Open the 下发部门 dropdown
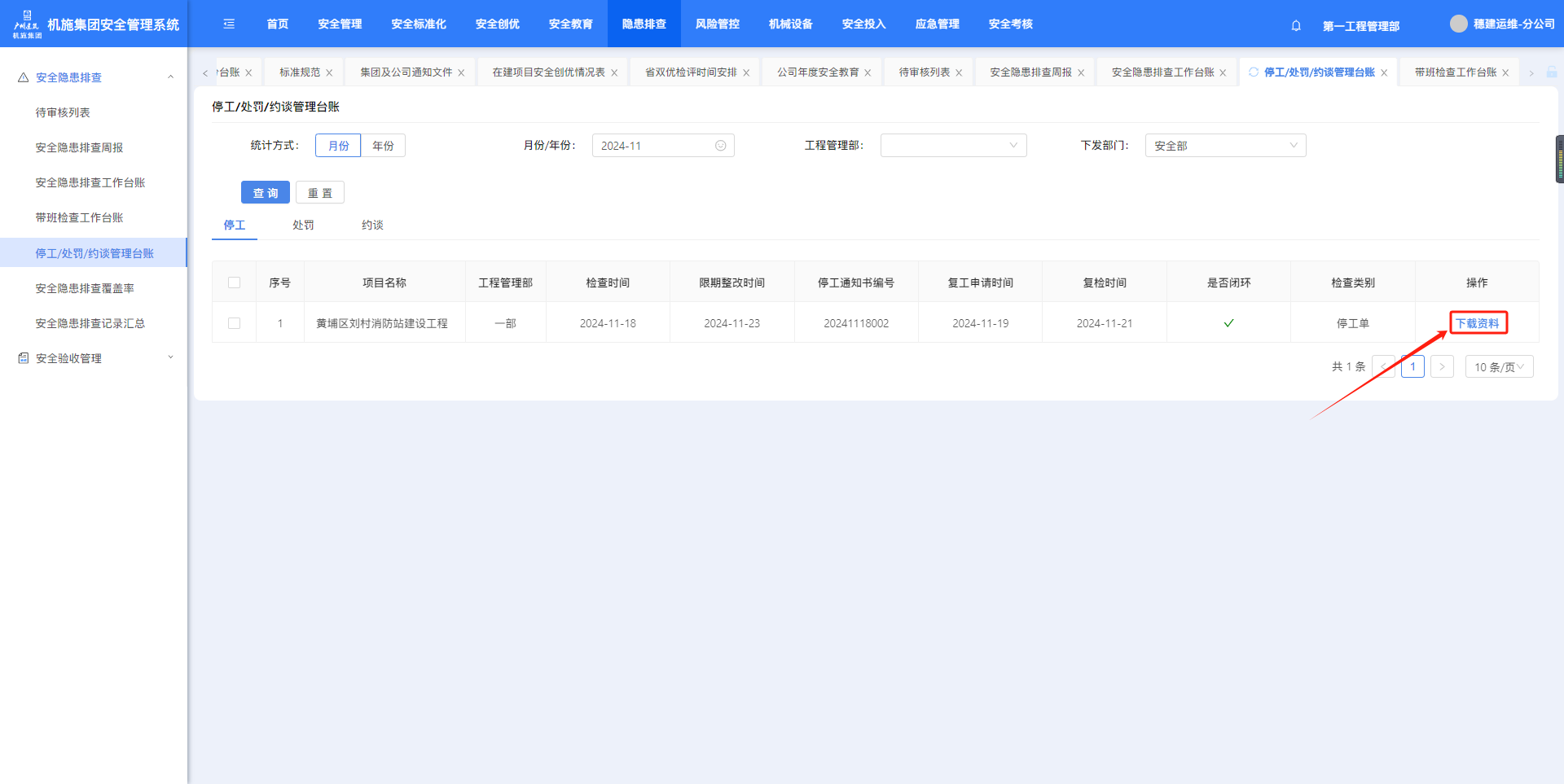1564x784 pixels. click(1225, 146)
